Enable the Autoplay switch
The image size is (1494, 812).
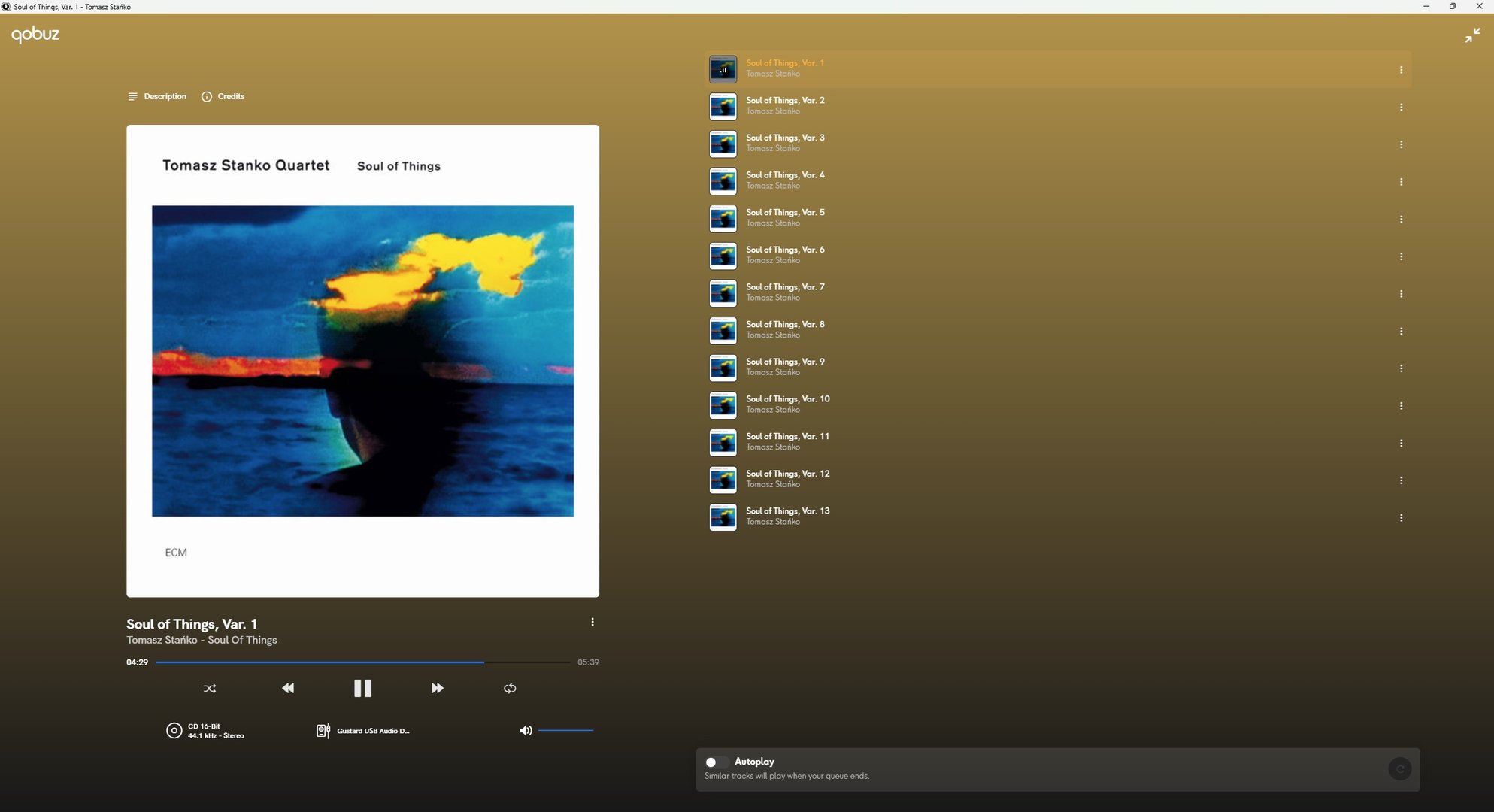(x=715, y=762)
